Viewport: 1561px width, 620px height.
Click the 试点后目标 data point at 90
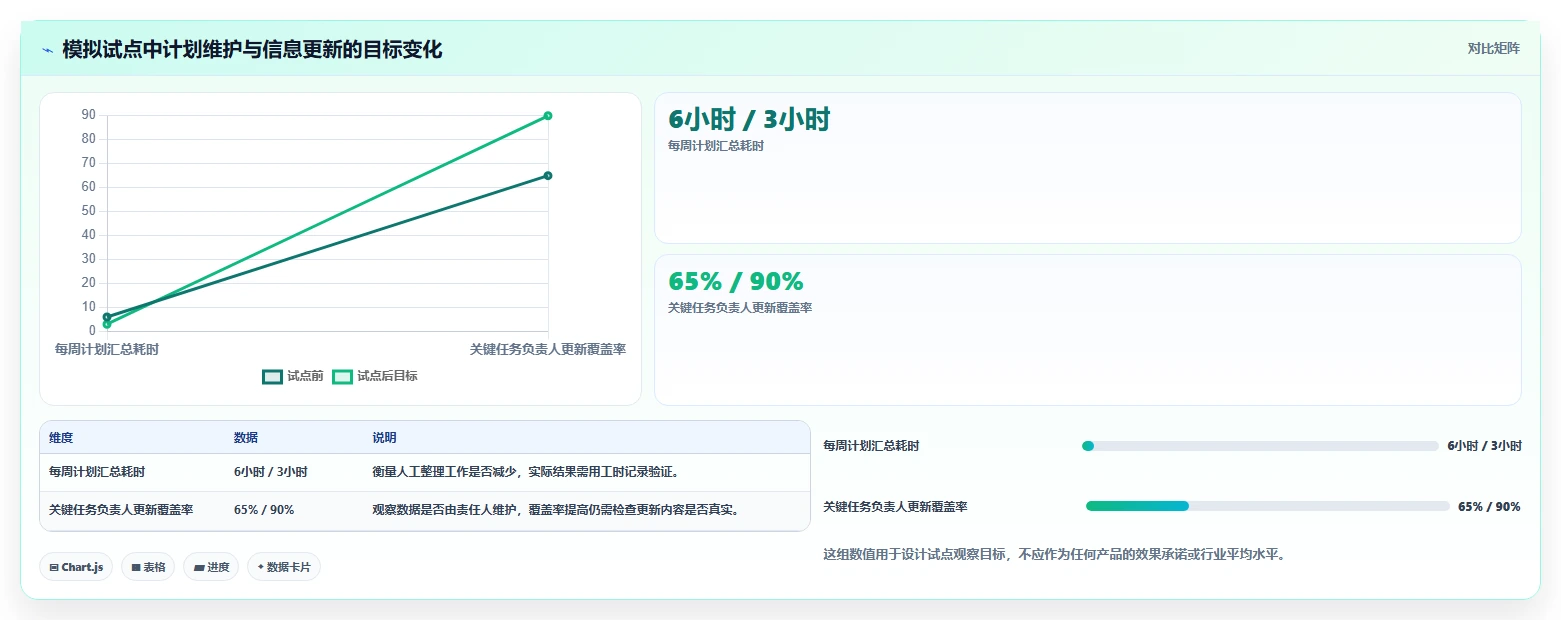pos(548,116)
